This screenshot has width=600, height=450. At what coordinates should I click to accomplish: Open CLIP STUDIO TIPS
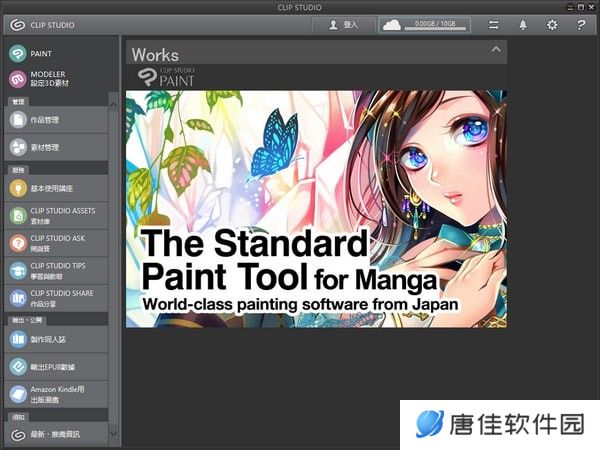click(x=56, y=271)
